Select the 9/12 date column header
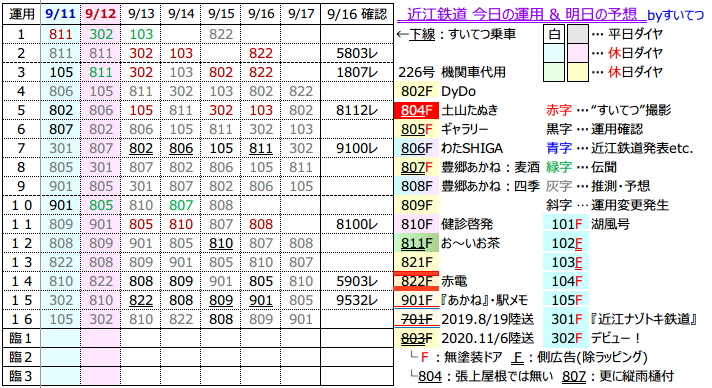712x388 pixels. [x=101, y=14]
